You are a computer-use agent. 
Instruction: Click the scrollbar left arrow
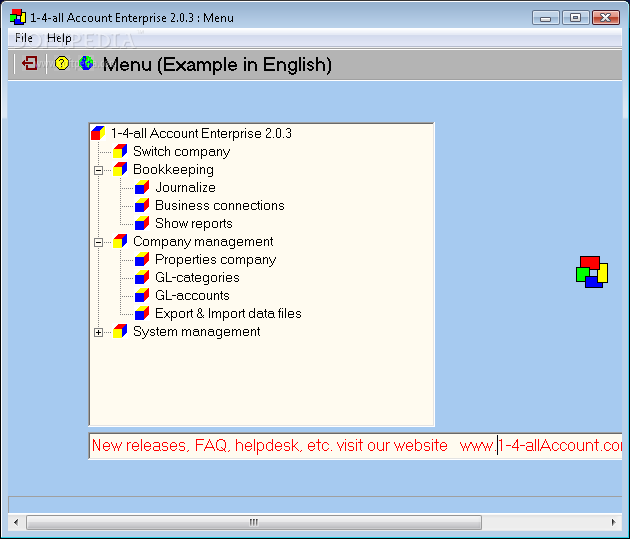pos(16,522)
